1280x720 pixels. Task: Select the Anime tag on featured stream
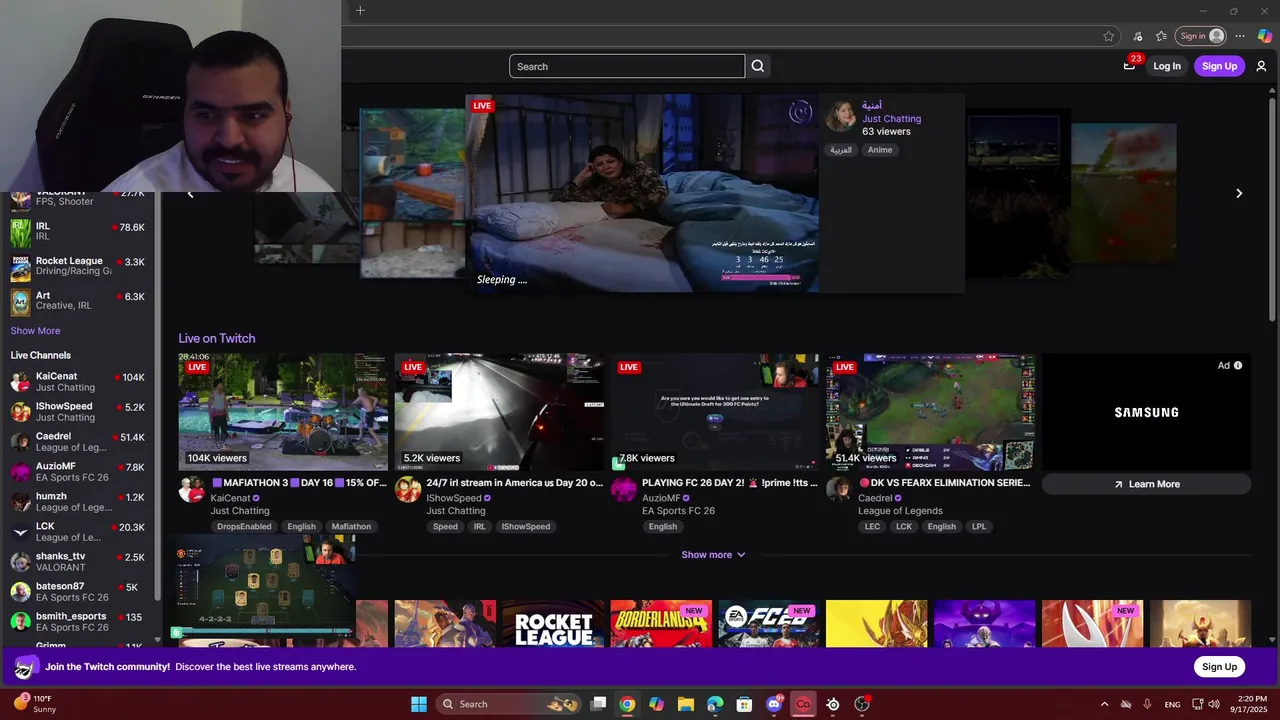(880, 150)
